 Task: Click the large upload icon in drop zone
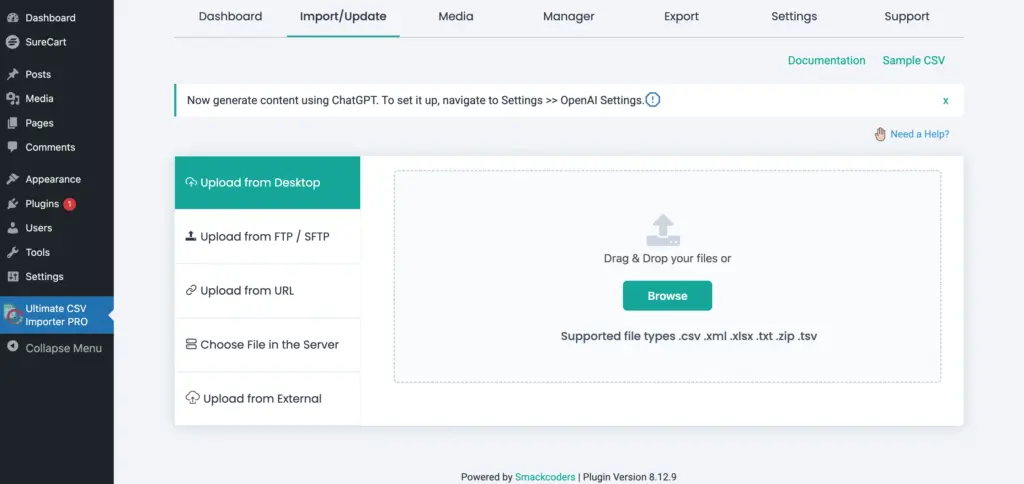click(663, 230)
